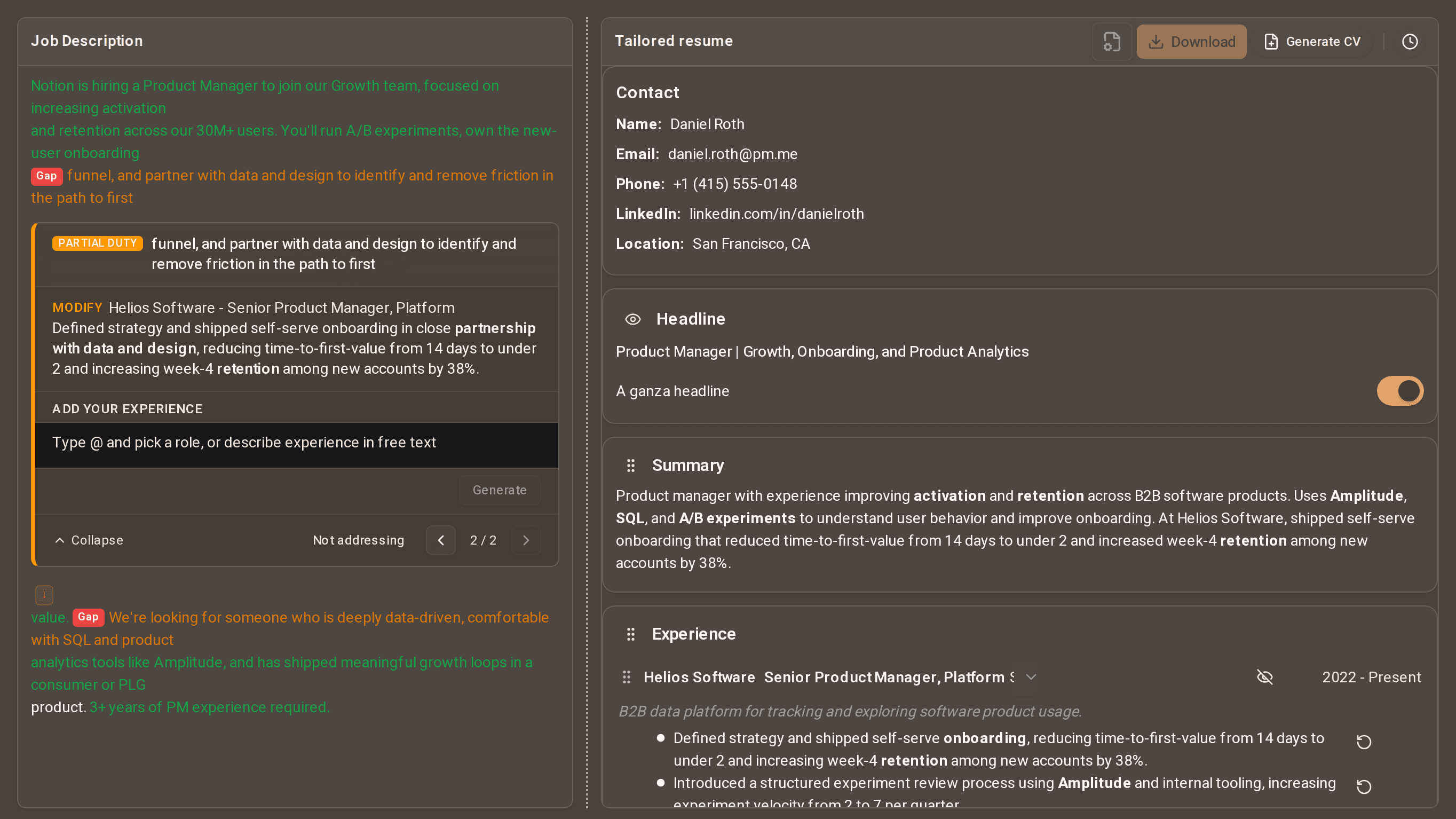1456x819 pixels.
Task: Grab the Helios Software entry drag handle
Action: pyautogui.click(x=626, y=677)
